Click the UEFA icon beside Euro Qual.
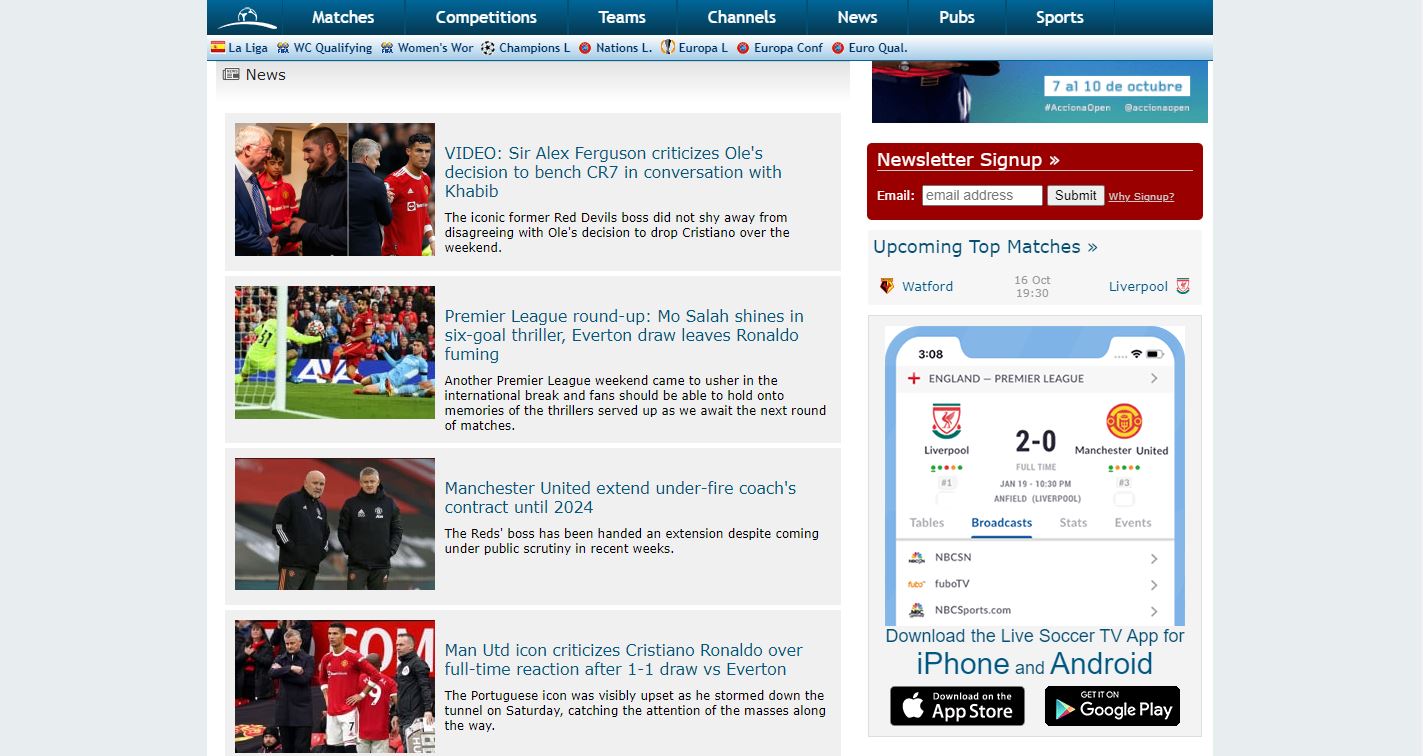 pos(838,48)
